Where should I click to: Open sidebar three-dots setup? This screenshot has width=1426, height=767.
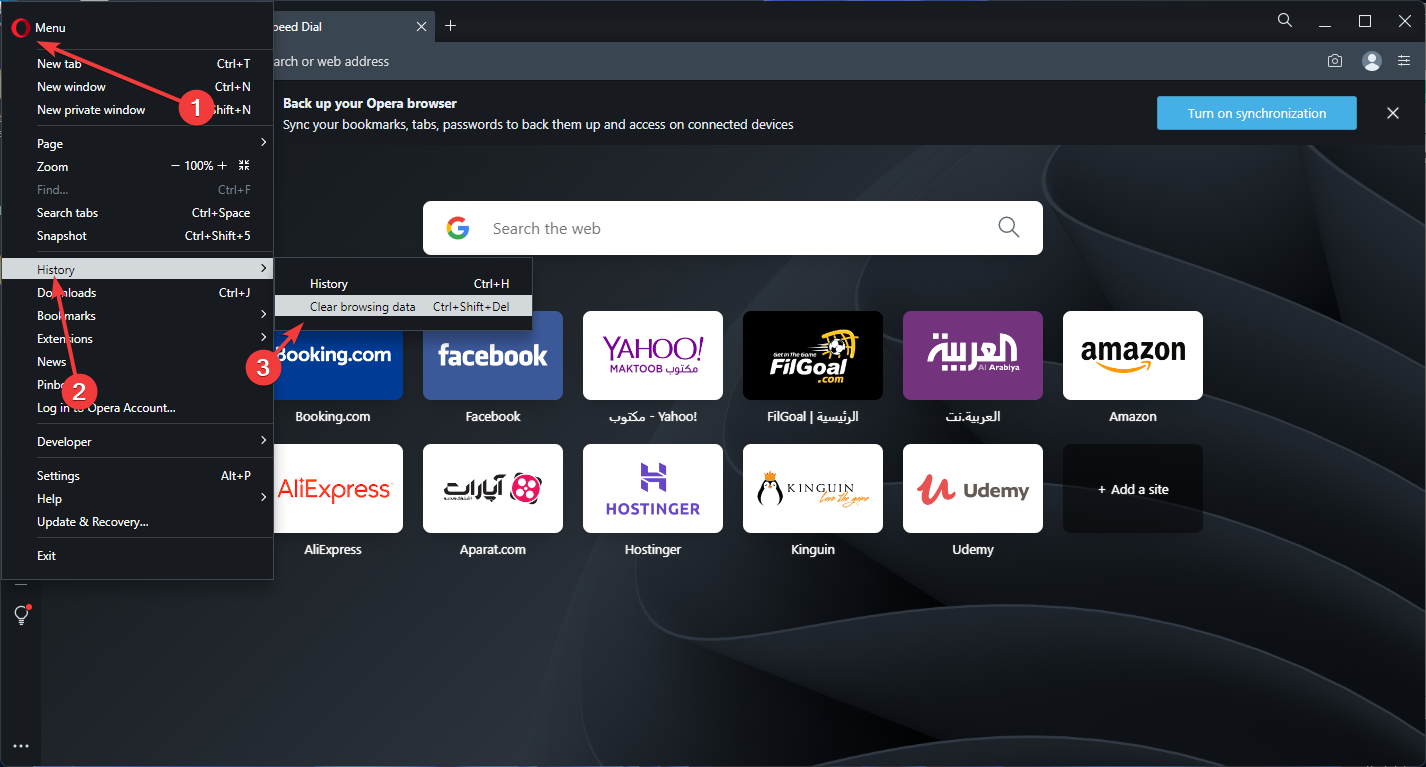(21, 745)
